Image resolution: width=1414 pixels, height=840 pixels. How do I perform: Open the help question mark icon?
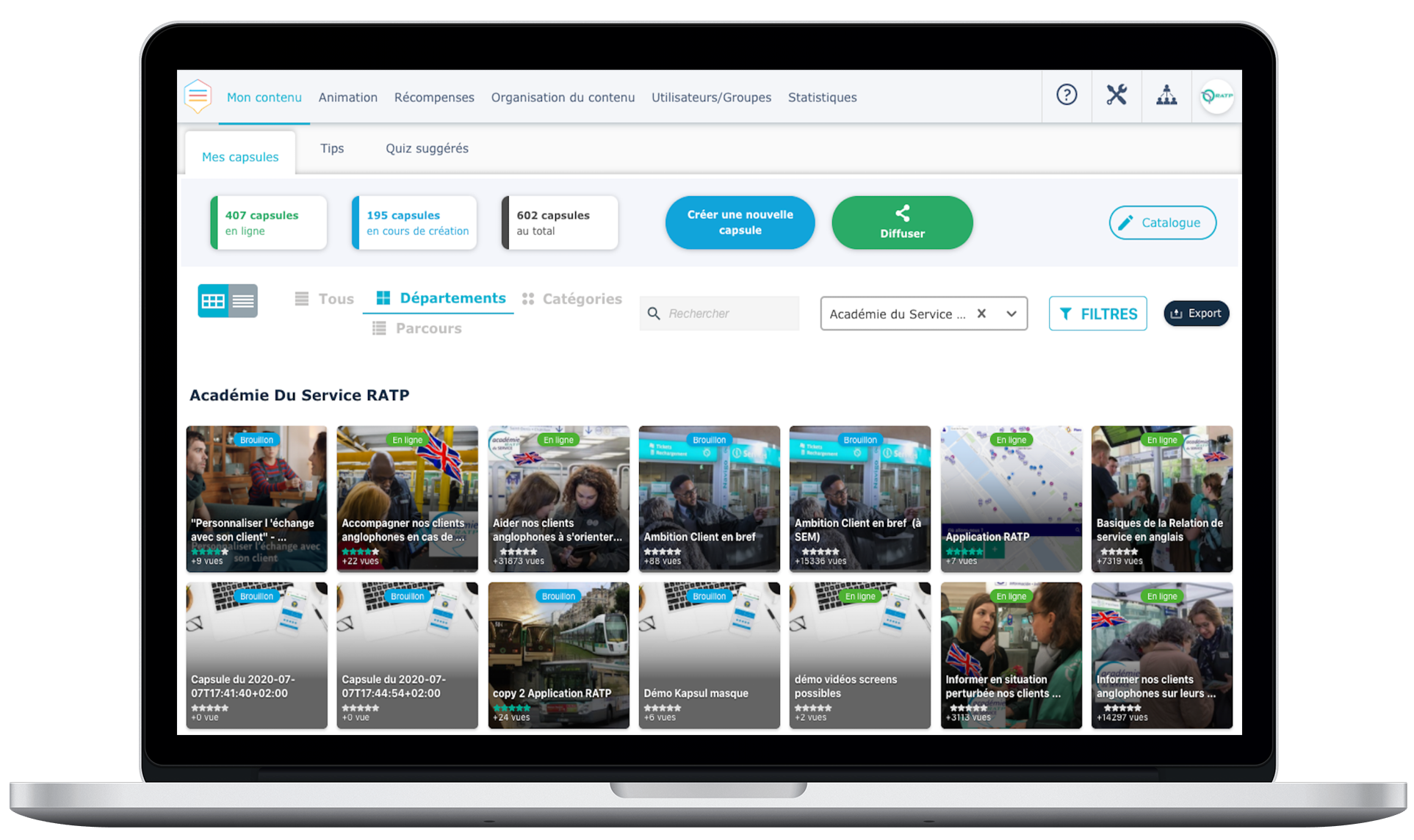click(1067, 95)
